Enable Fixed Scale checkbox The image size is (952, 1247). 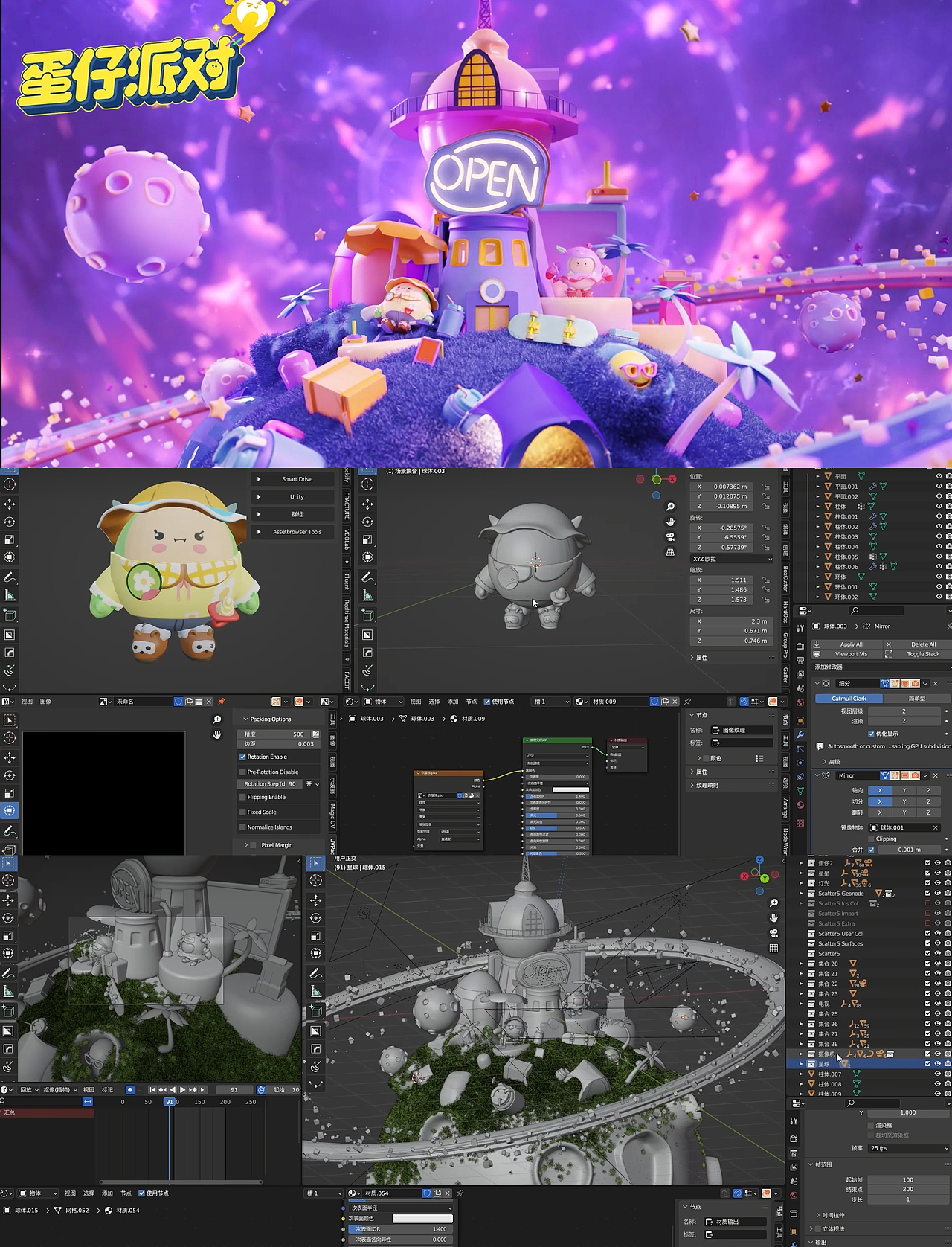242,812
